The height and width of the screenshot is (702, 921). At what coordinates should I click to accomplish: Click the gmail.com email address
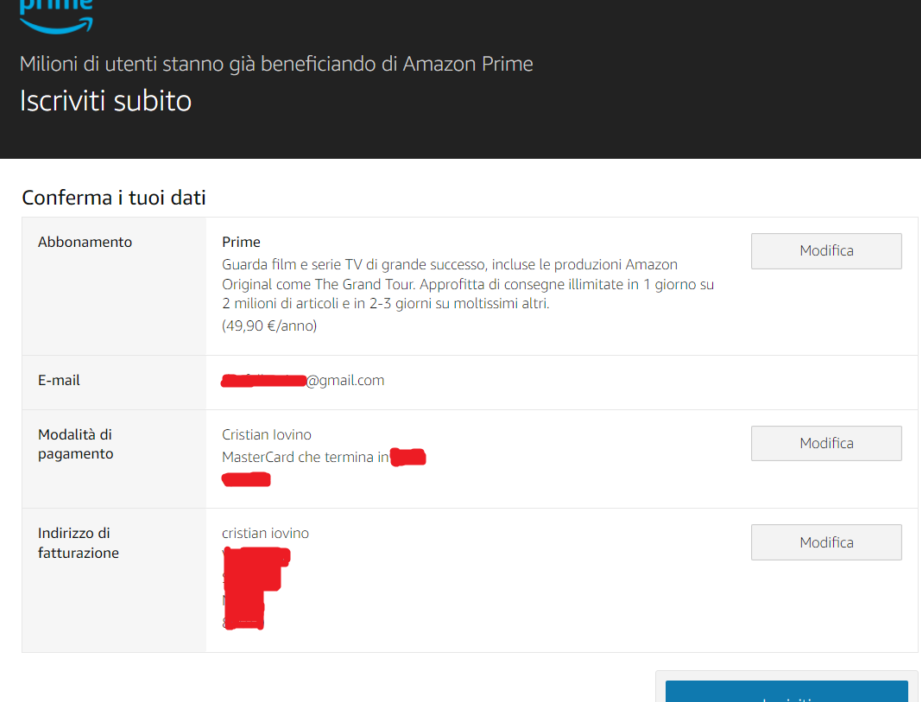pyautogui.click(x=302, y=381)
